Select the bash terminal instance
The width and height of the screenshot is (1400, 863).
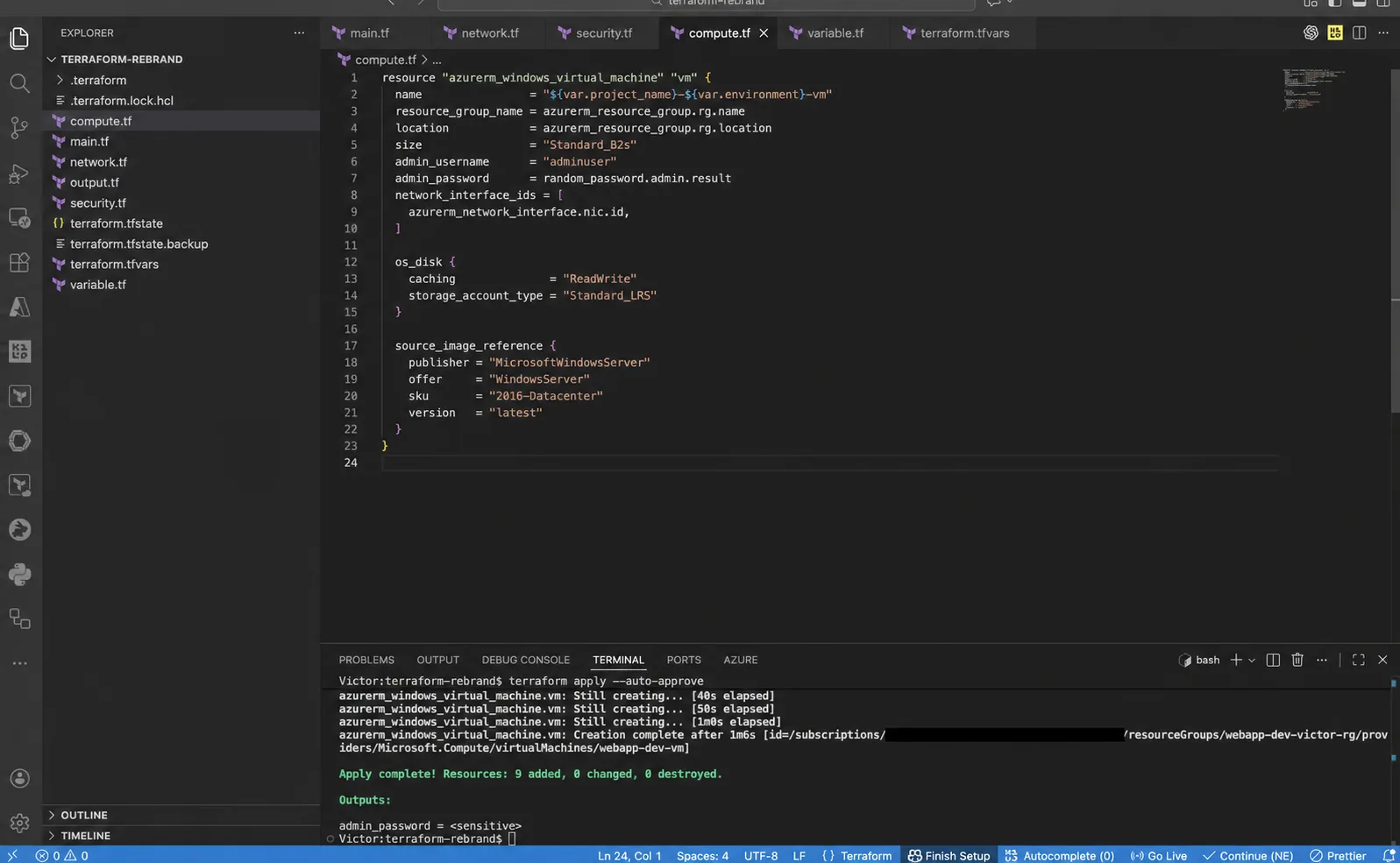1199,660
